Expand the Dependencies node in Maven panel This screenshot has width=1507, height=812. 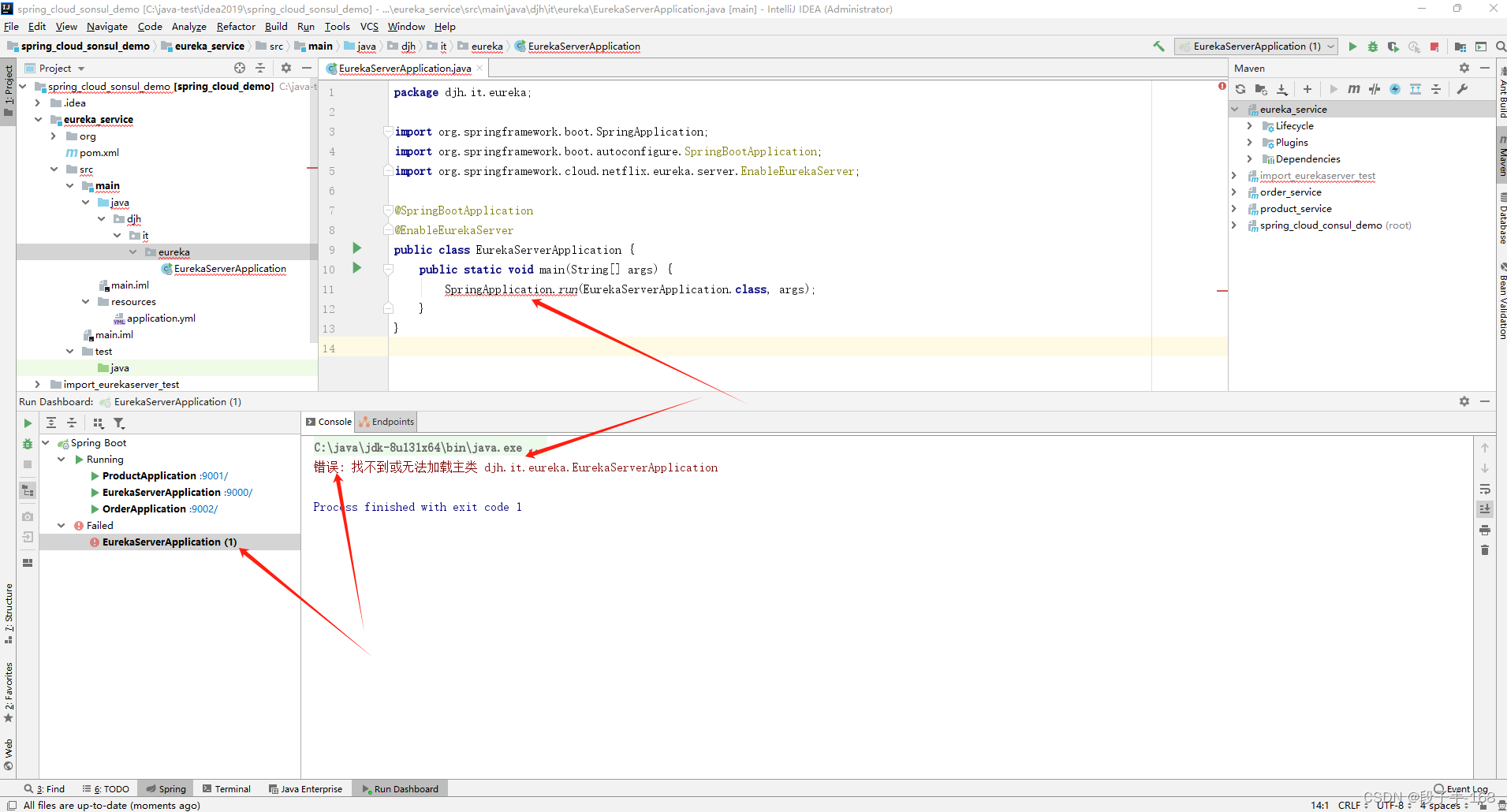(1250, 159)
